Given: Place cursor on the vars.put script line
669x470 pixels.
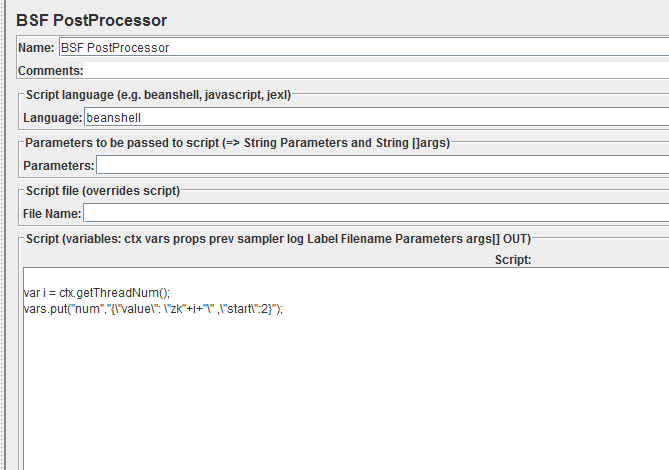Looking at the screenshot, I should (153, 309).
